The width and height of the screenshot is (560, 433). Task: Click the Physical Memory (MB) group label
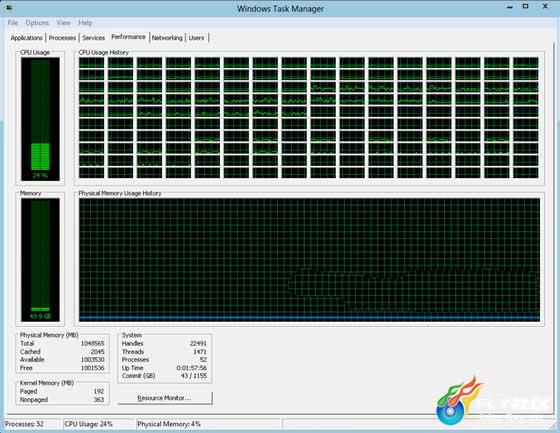(x=49, y=335)
